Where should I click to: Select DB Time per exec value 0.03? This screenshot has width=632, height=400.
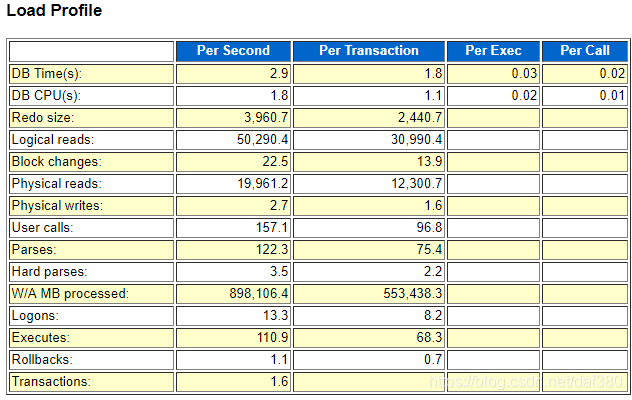pyautogui.click(x=524, y=73)
